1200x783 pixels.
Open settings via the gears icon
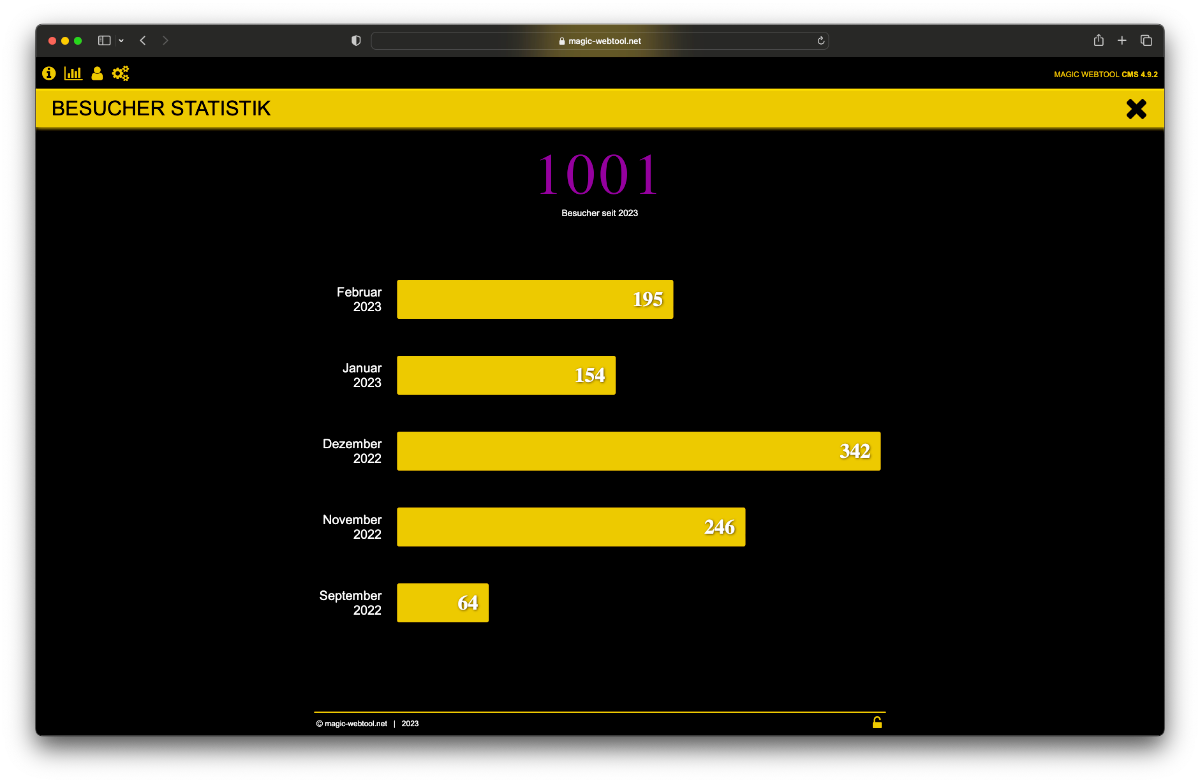tap(121, 73)
